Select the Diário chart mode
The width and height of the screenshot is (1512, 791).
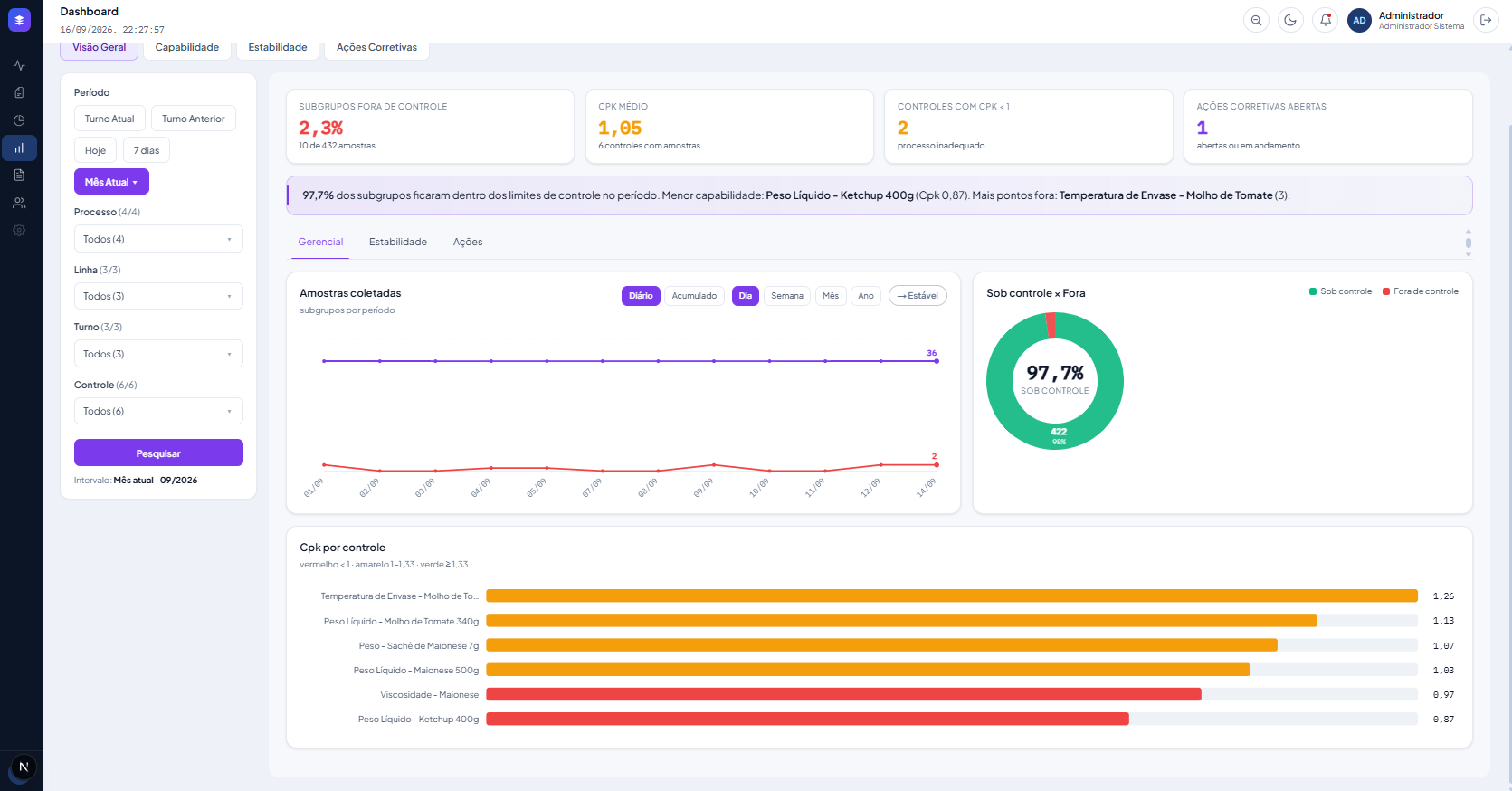point(641,296)
